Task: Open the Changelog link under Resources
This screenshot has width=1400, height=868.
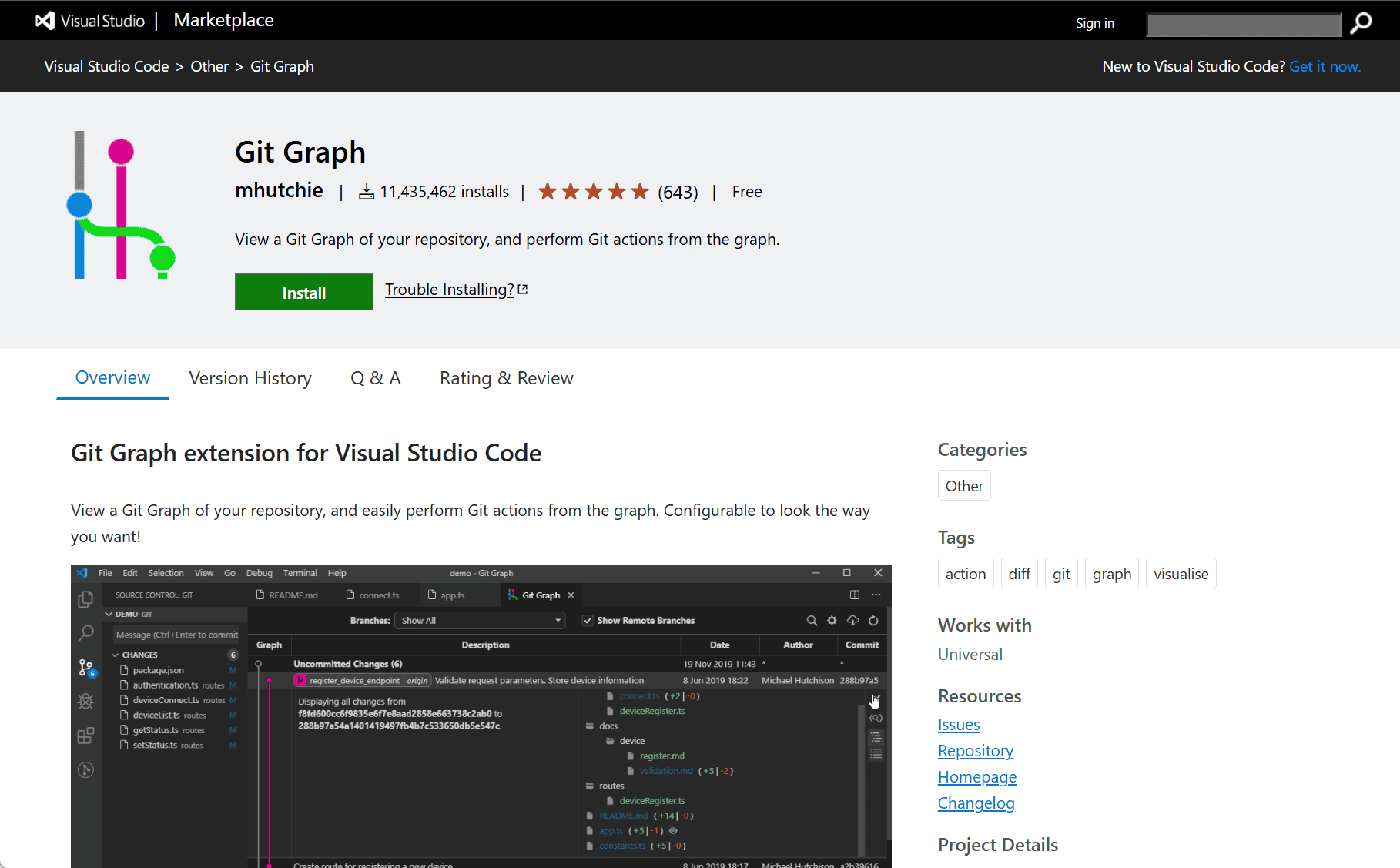Action: point(976,803)
